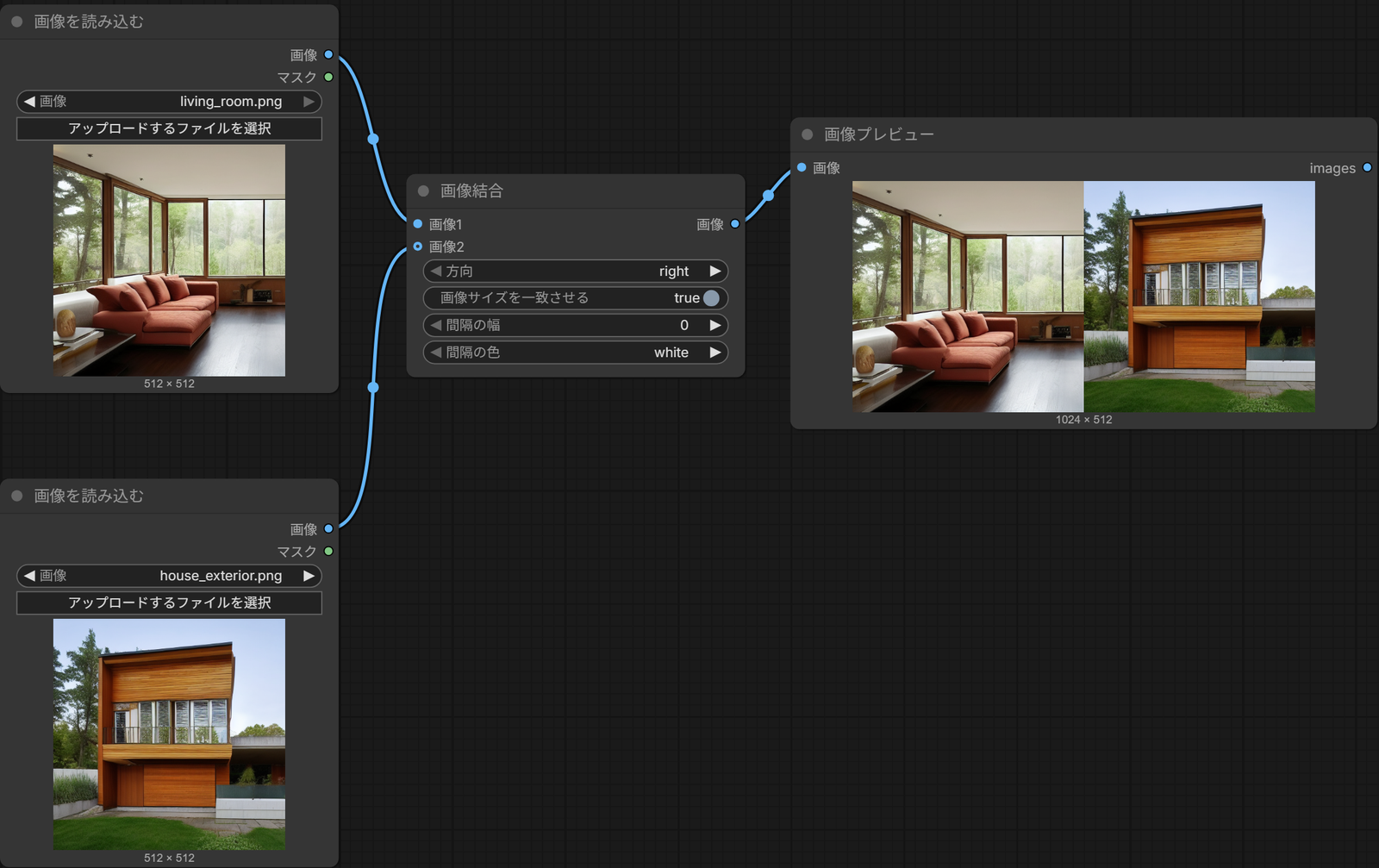Change 方向 to previous option with left arrow

pyautogui.click(x=436, y=272)
